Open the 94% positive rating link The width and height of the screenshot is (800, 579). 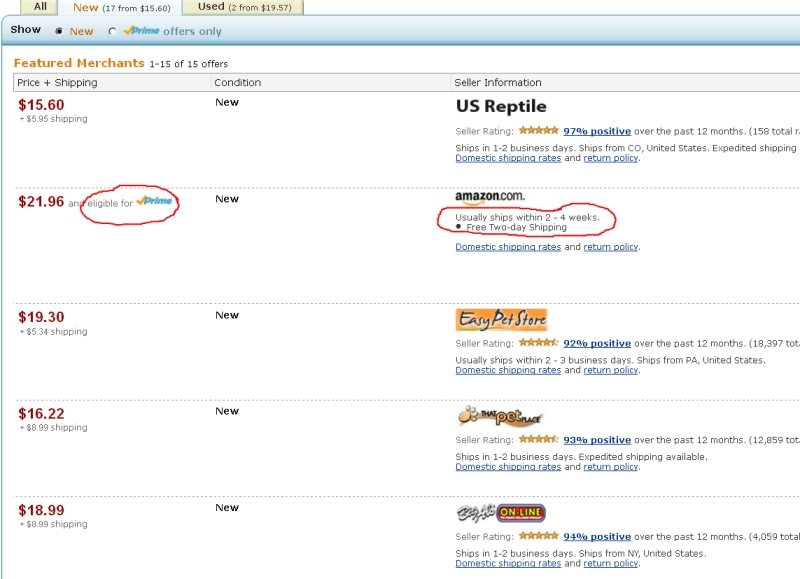pyautogui.click(x=597, y=536)
